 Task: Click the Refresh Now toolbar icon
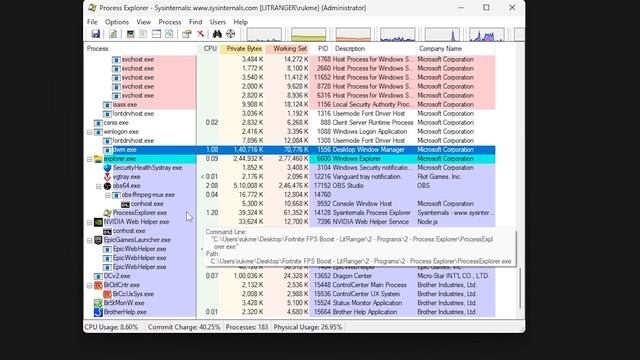pyautogui.click(x=113, y=34)
